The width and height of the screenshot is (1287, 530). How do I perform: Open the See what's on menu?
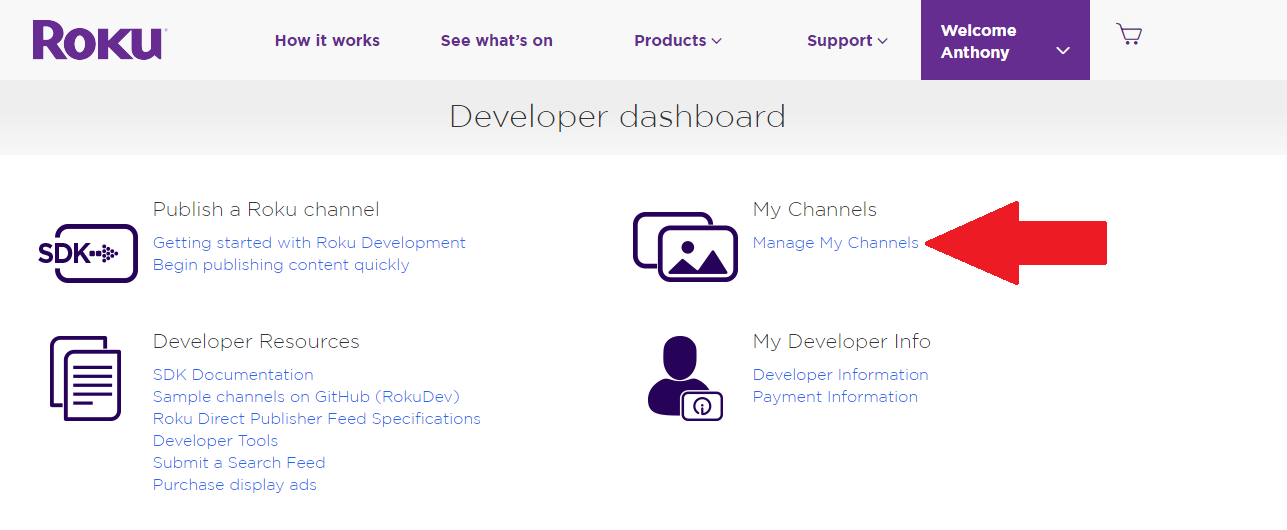(x=497, y=41)
